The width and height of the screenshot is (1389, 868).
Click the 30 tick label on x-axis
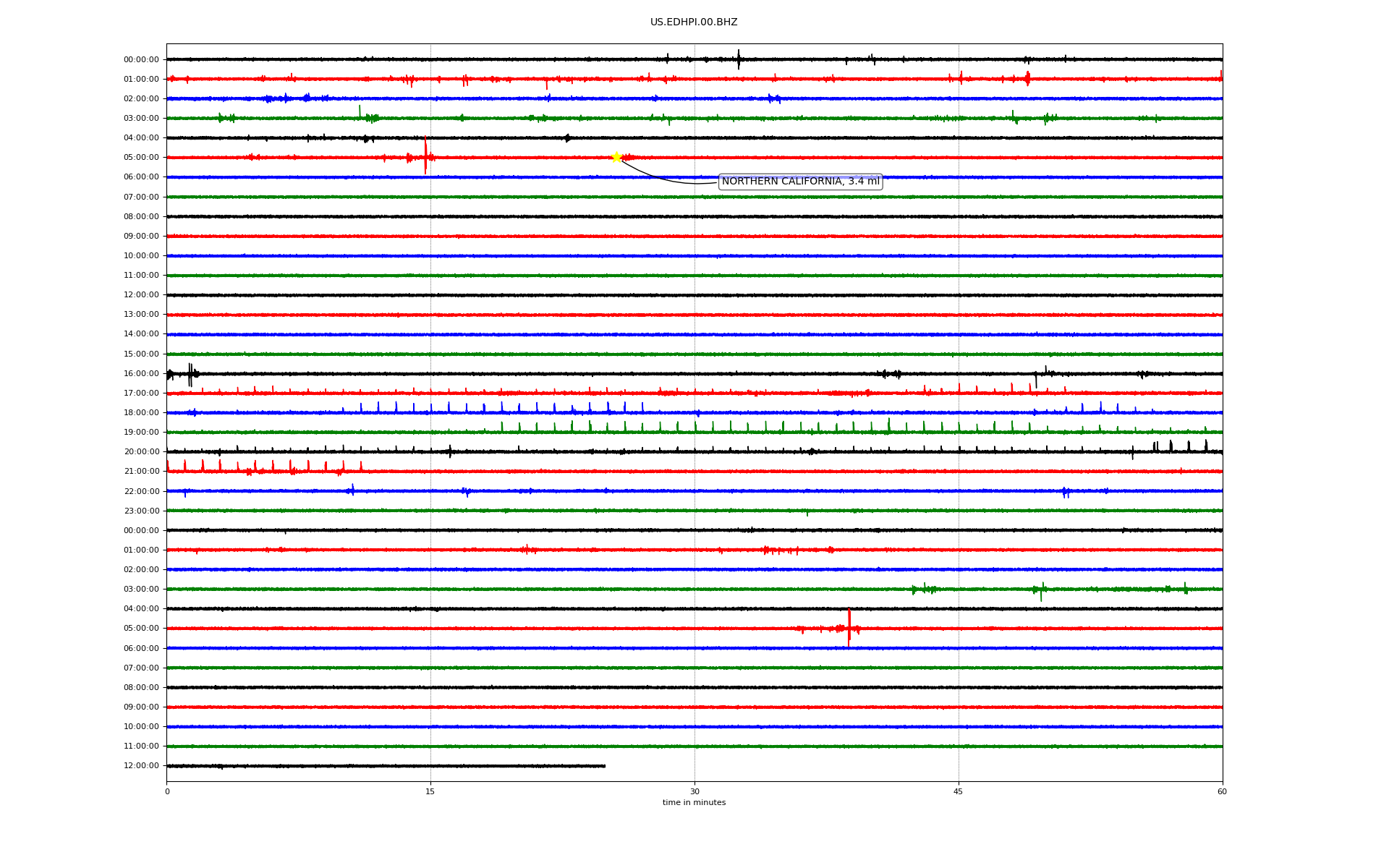[x=694, y=791]
